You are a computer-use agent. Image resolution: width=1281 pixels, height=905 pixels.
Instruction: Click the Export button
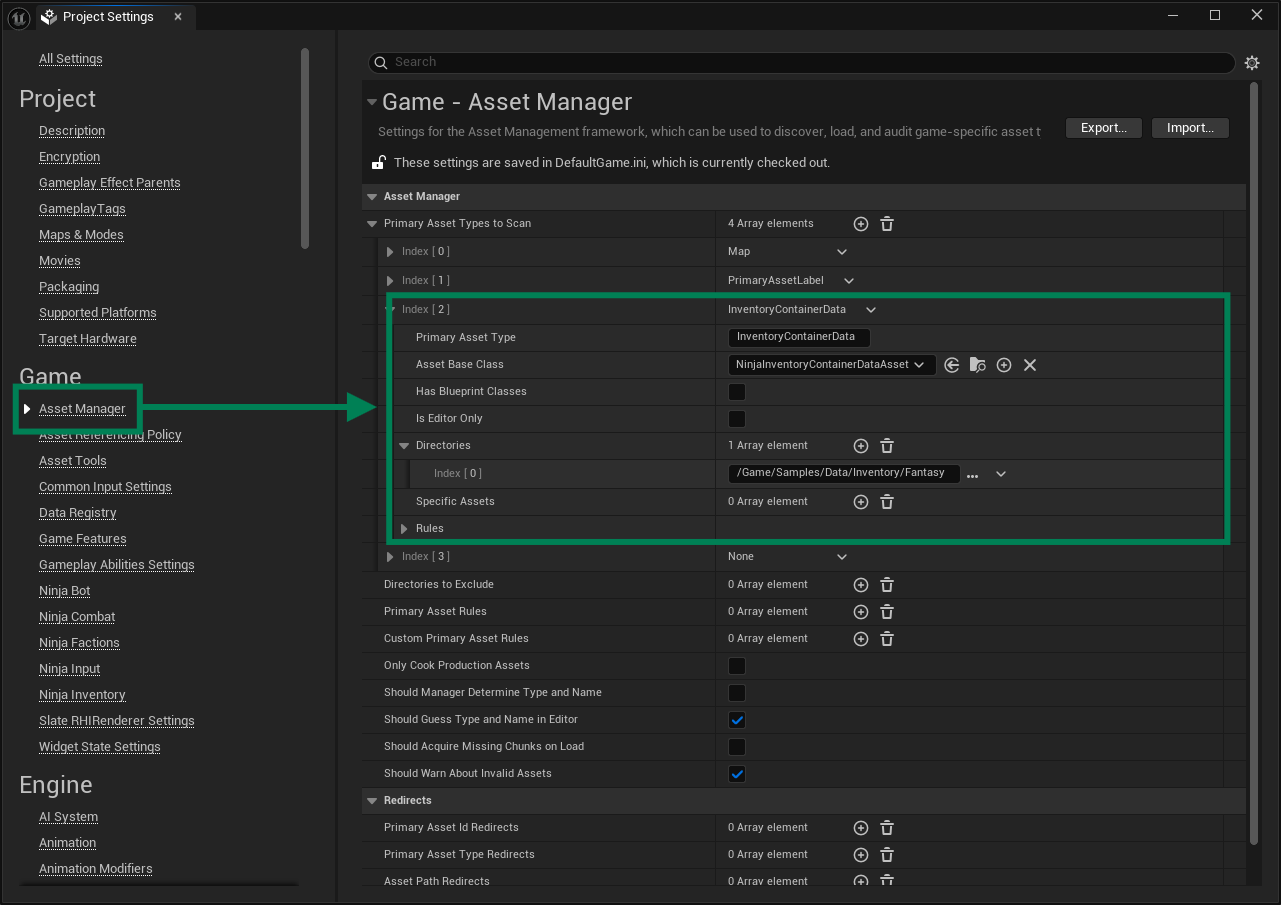point(1103,127)
